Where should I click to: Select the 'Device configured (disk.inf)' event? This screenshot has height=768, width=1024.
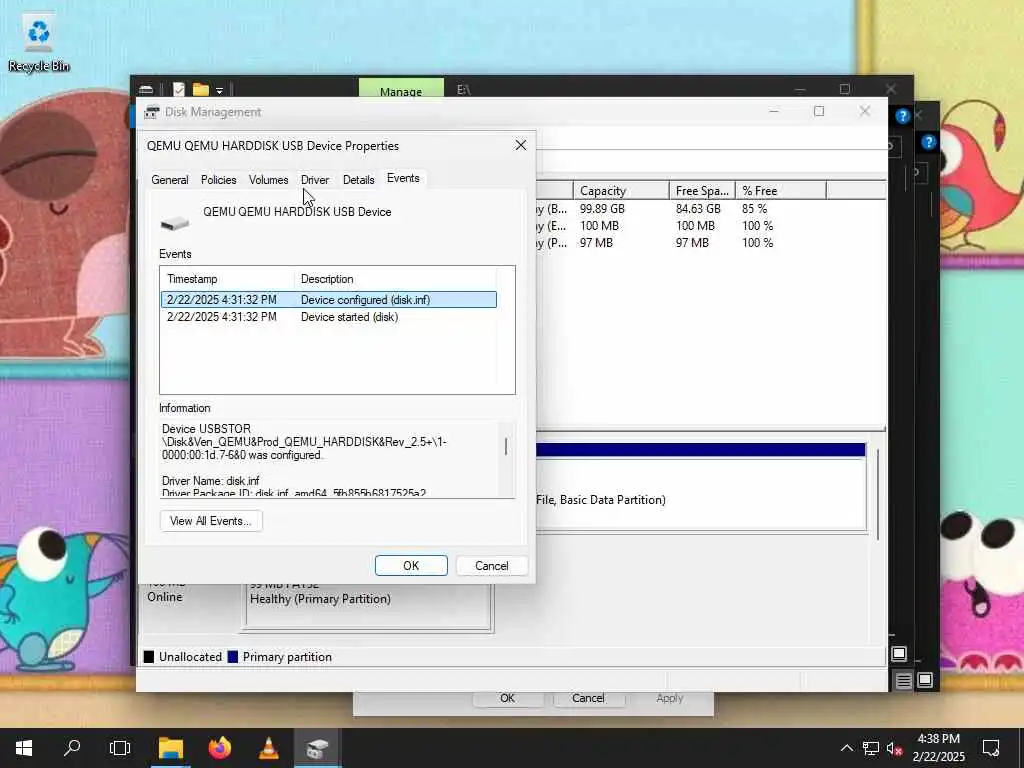coord(328,300)
